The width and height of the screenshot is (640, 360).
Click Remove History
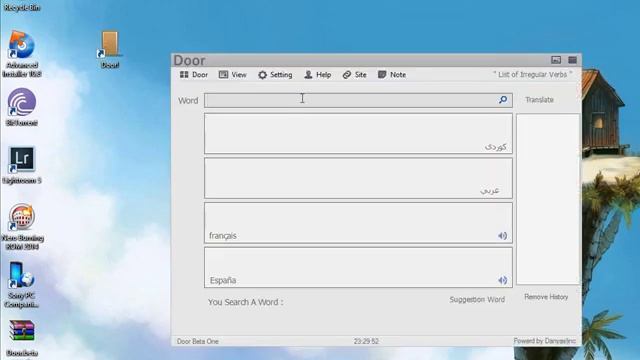(x=546, y=297)
